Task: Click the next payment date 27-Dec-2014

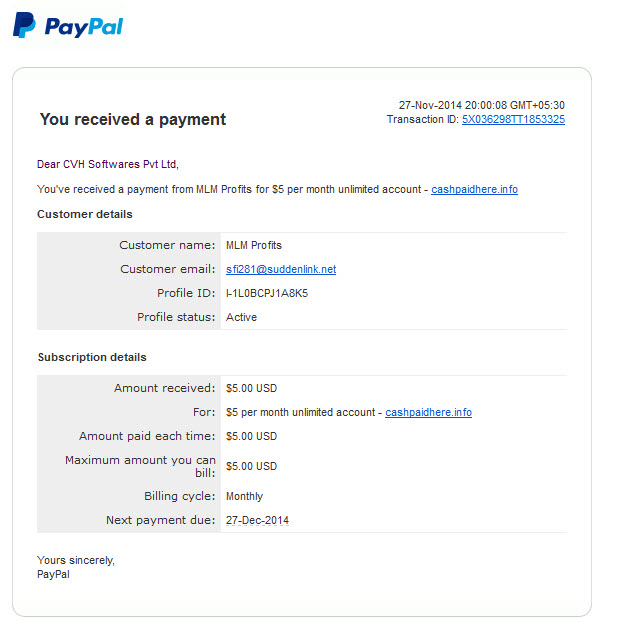Action: pyautogui.click(x=257, y=520)
